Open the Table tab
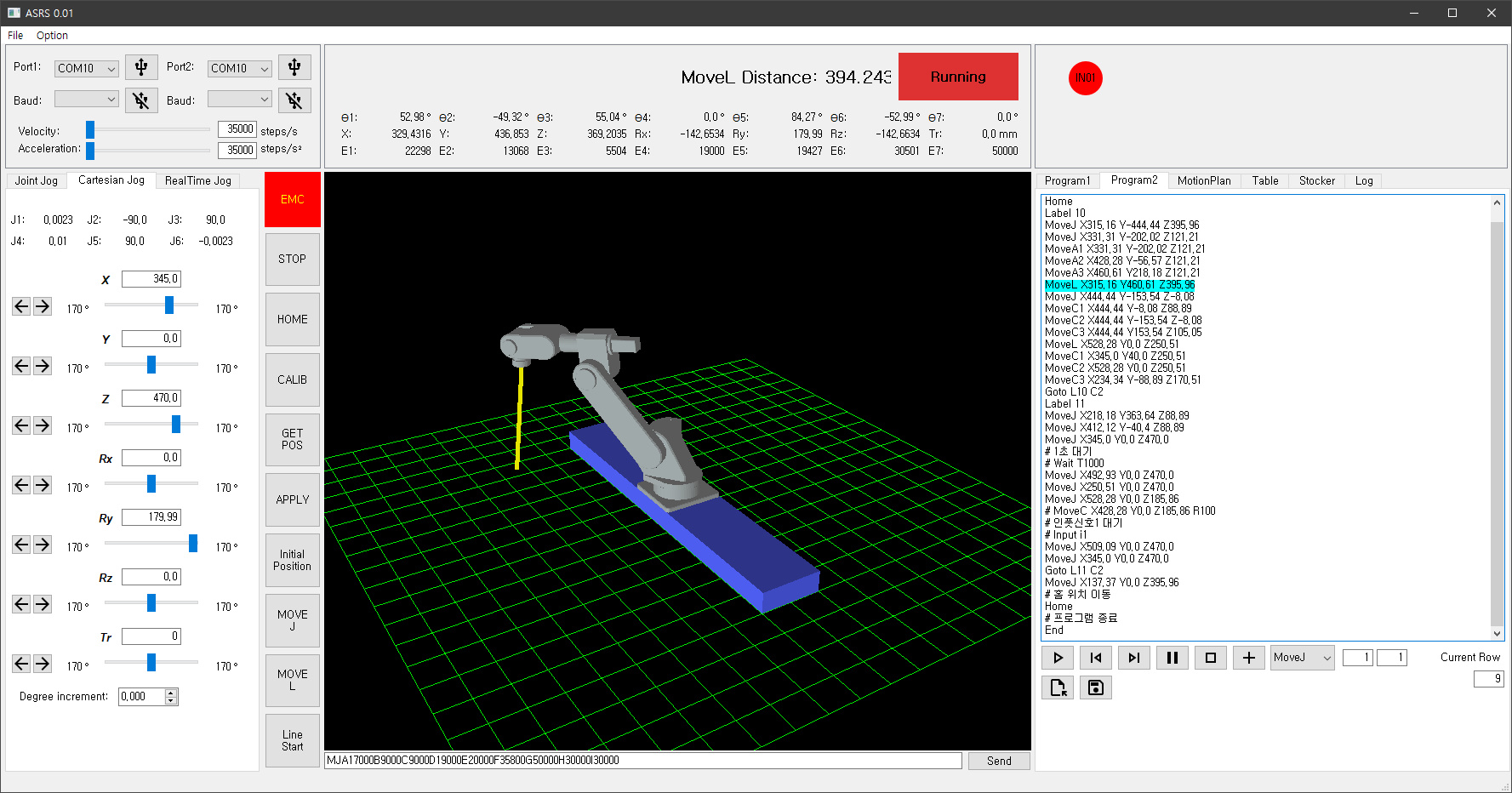 coord(1265,180)
